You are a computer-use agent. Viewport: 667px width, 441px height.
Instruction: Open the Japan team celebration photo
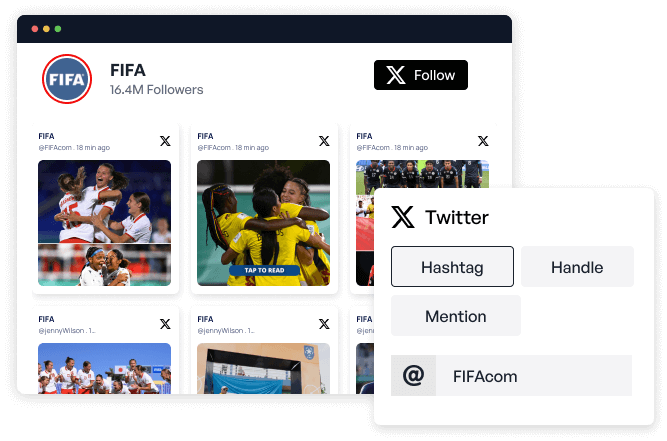pos(105,368)
